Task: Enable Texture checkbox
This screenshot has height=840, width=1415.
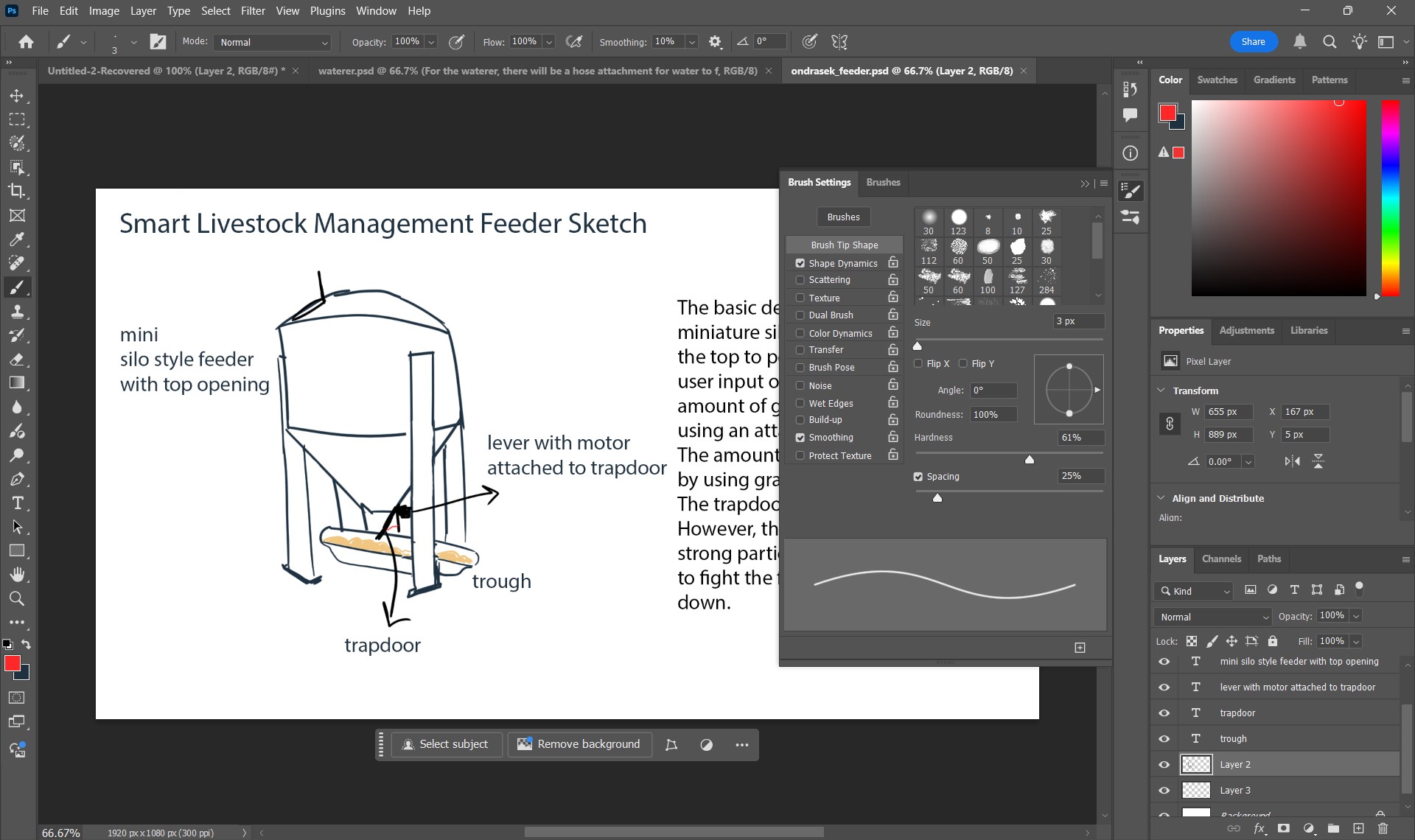Action: coord(800,298)
